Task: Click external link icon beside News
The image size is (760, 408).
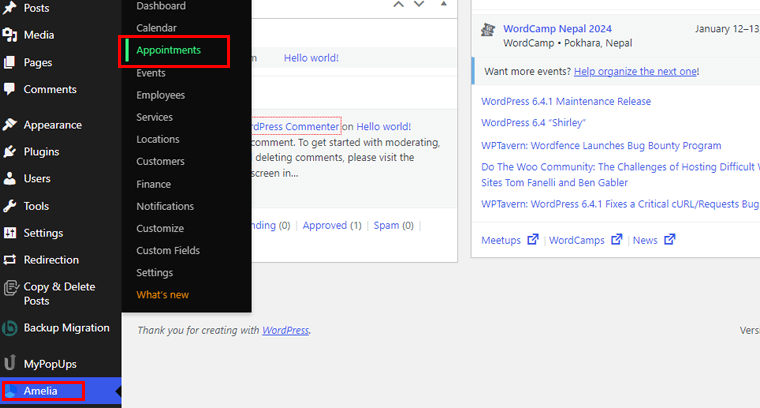Action: [669, 239]
